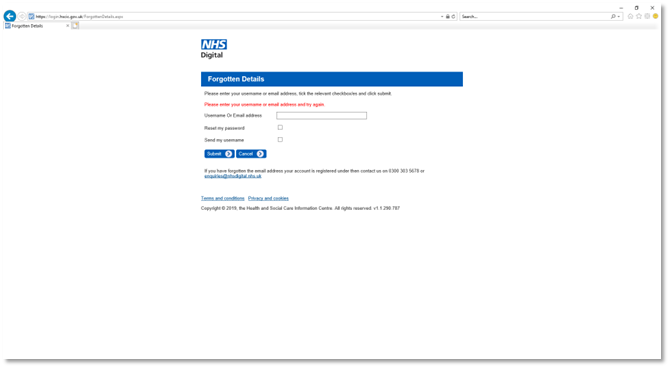Click the site favicon in address bar
Screen dimensions: 670x368
coord(31,16)
